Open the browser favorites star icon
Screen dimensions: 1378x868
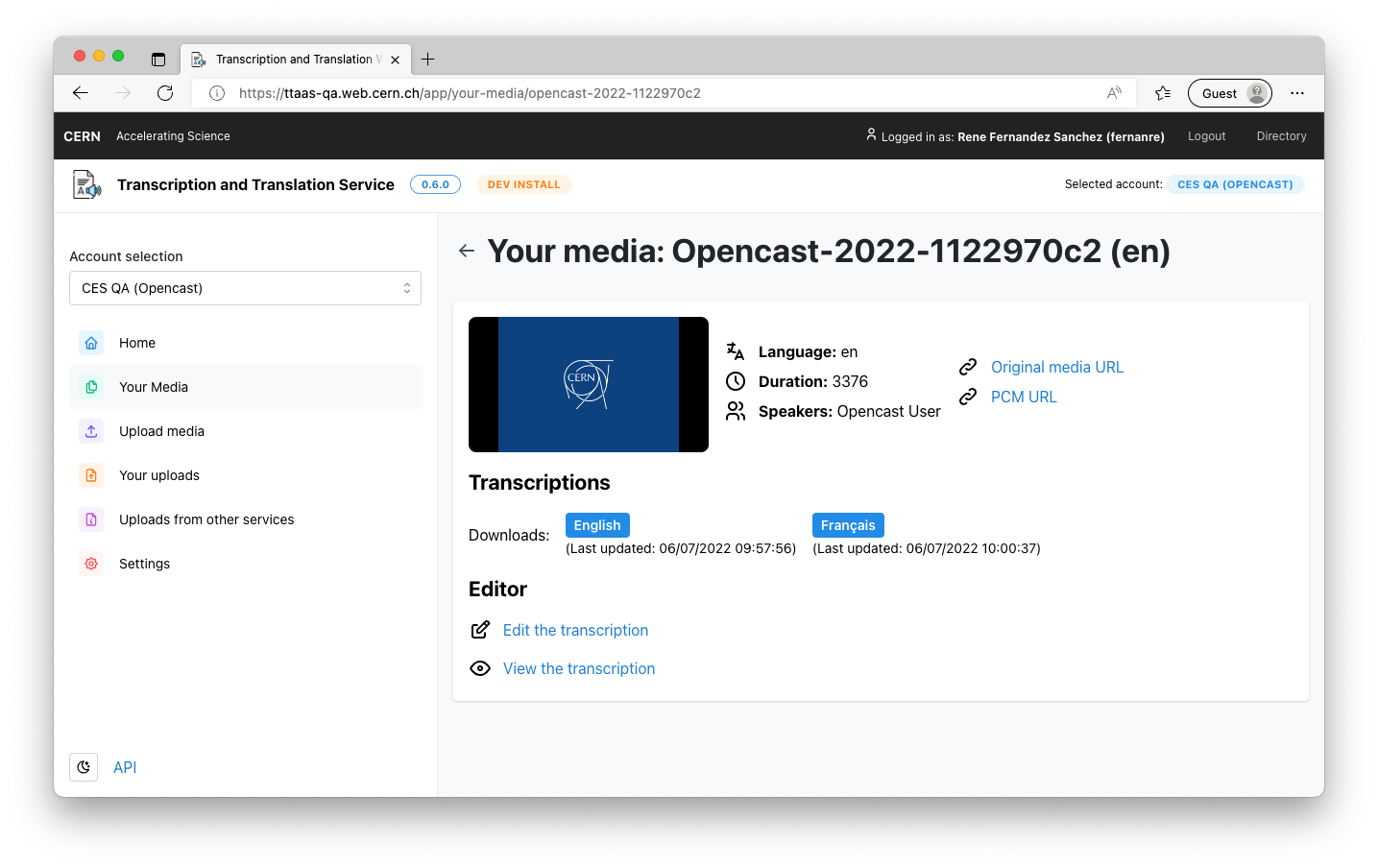(1163, 93)
